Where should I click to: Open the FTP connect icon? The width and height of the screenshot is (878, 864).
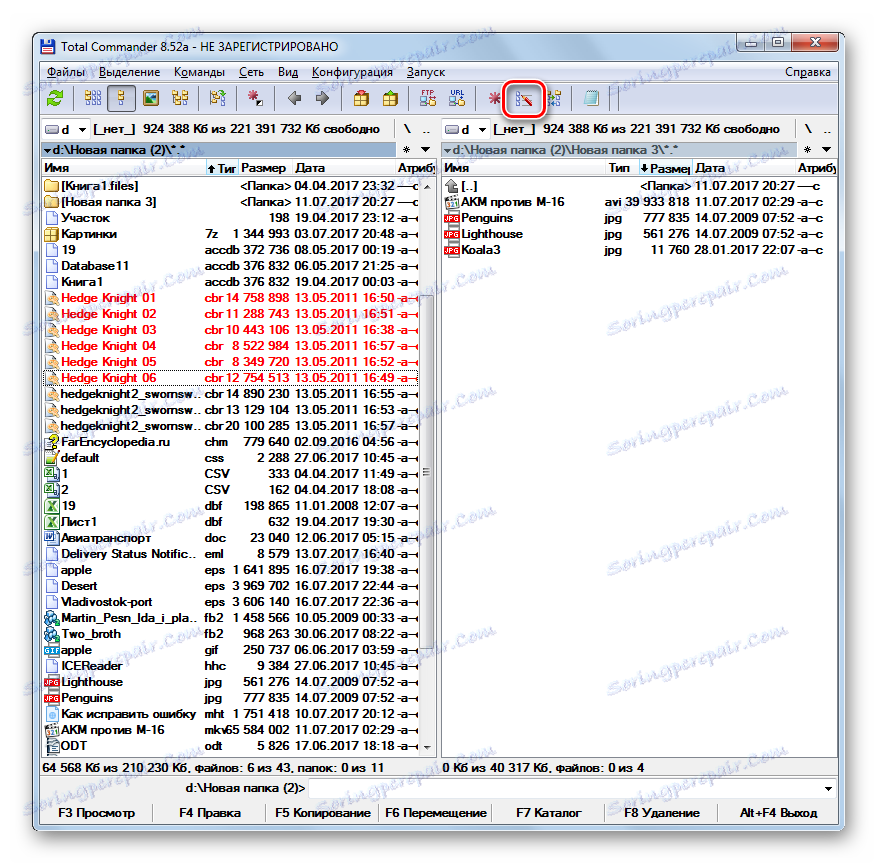click(x=428, y=99)
